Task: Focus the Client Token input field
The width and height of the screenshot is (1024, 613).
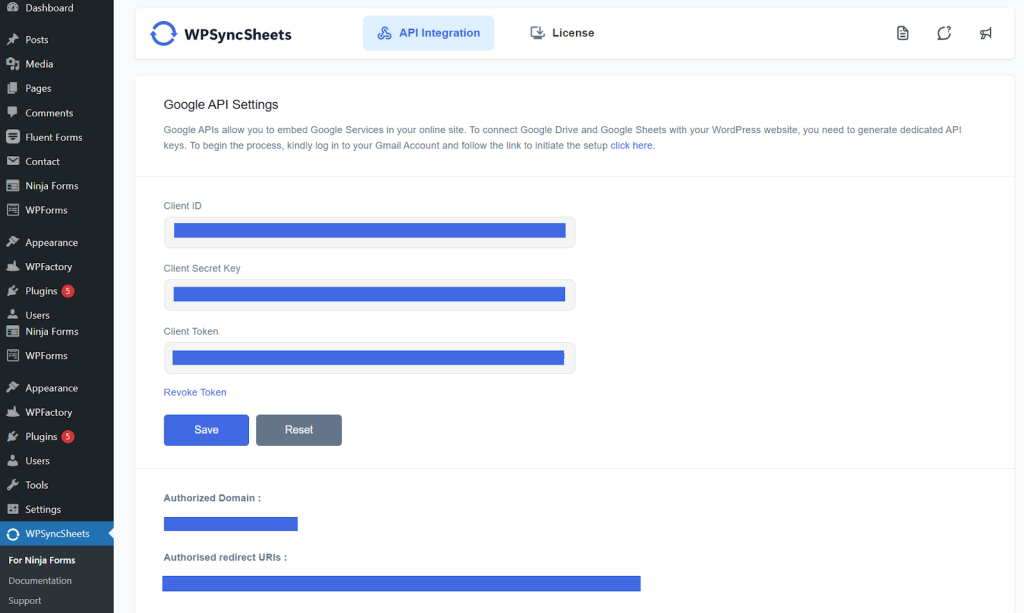Action: pos(370,358)
